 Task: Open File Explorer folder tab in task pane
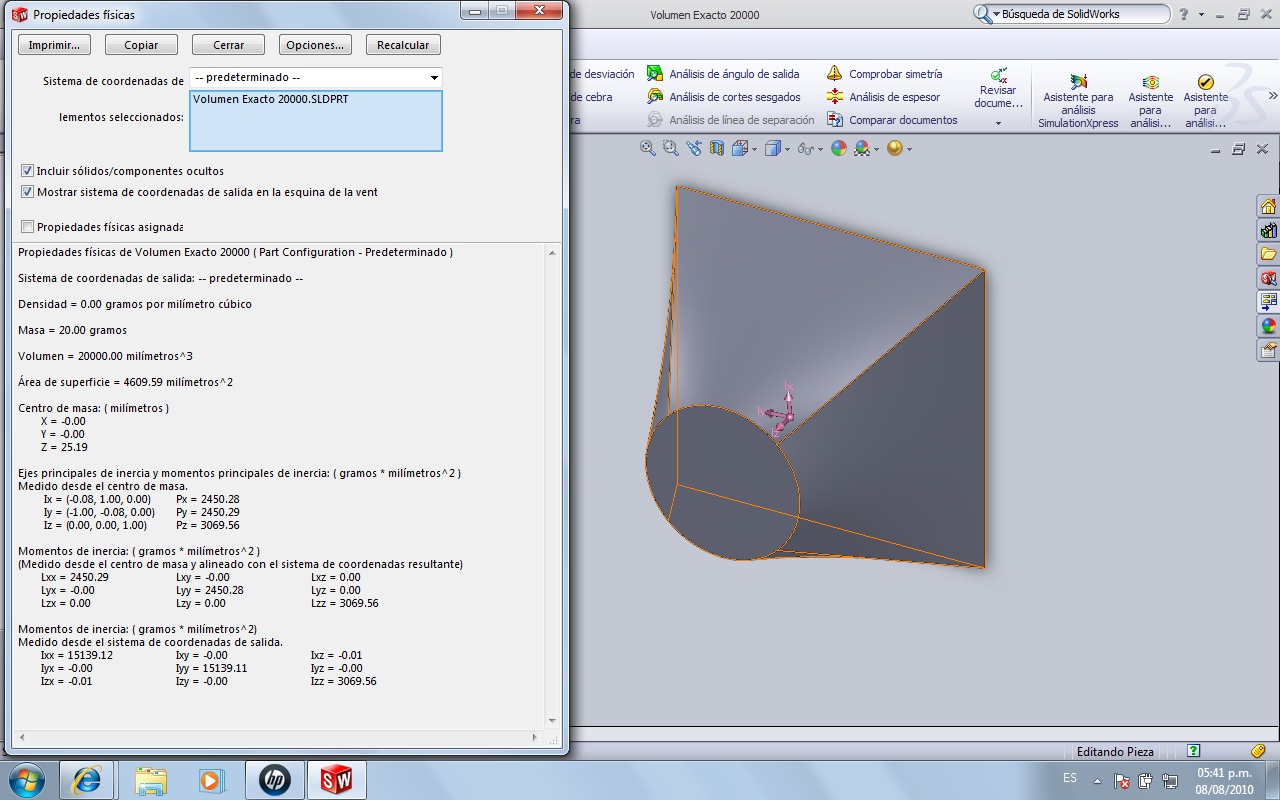pos(1268,254)
